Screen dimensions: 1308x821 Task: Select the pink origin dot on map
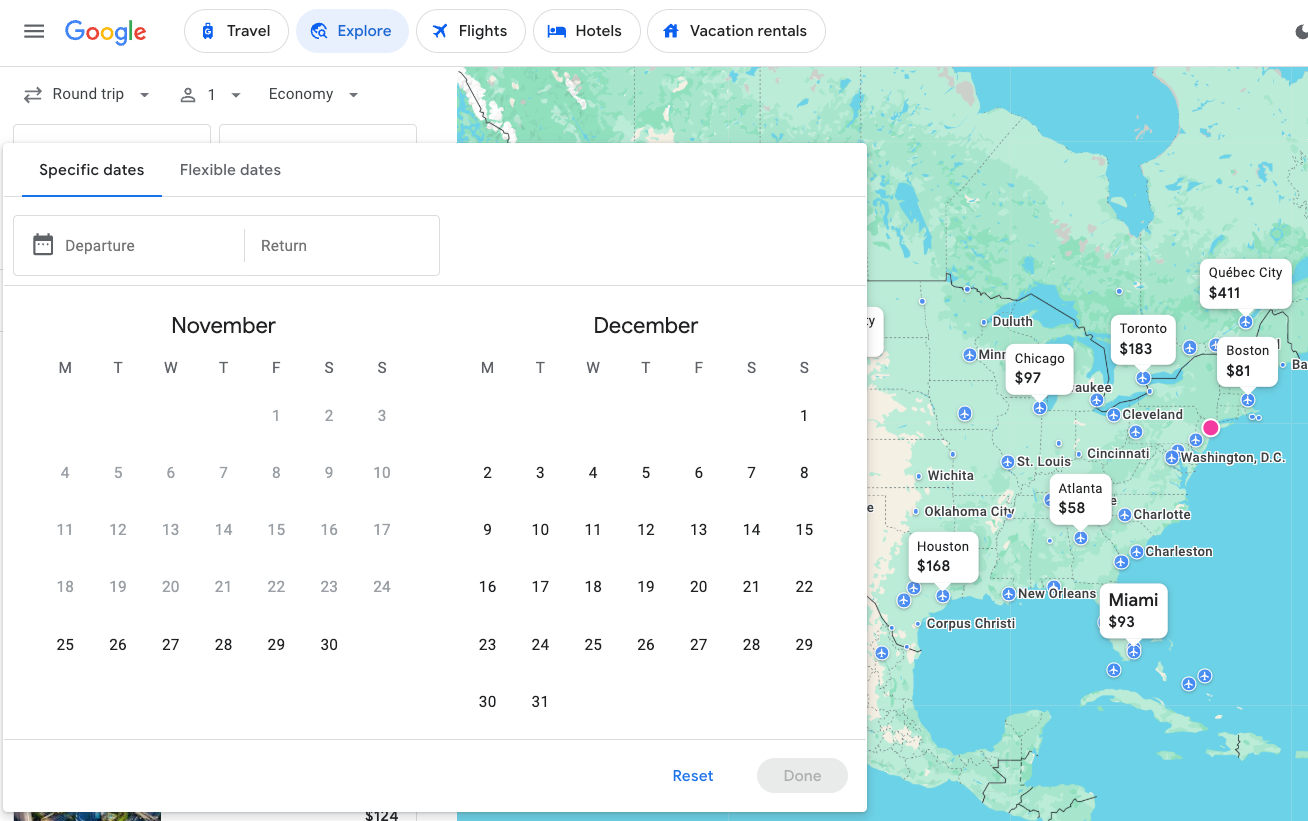point(1211,428)
